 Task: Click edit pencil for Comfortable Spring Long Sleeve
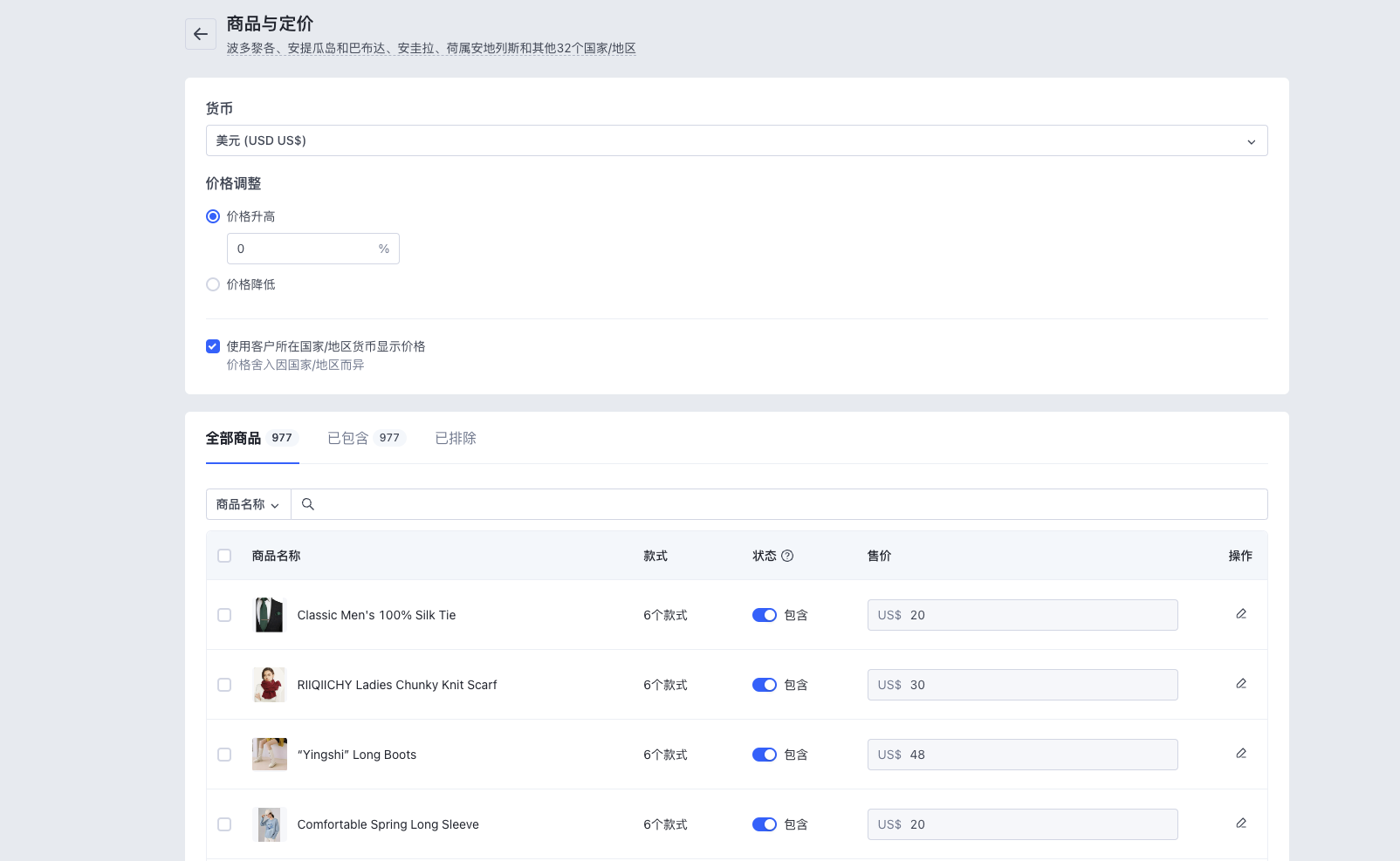1240,823
